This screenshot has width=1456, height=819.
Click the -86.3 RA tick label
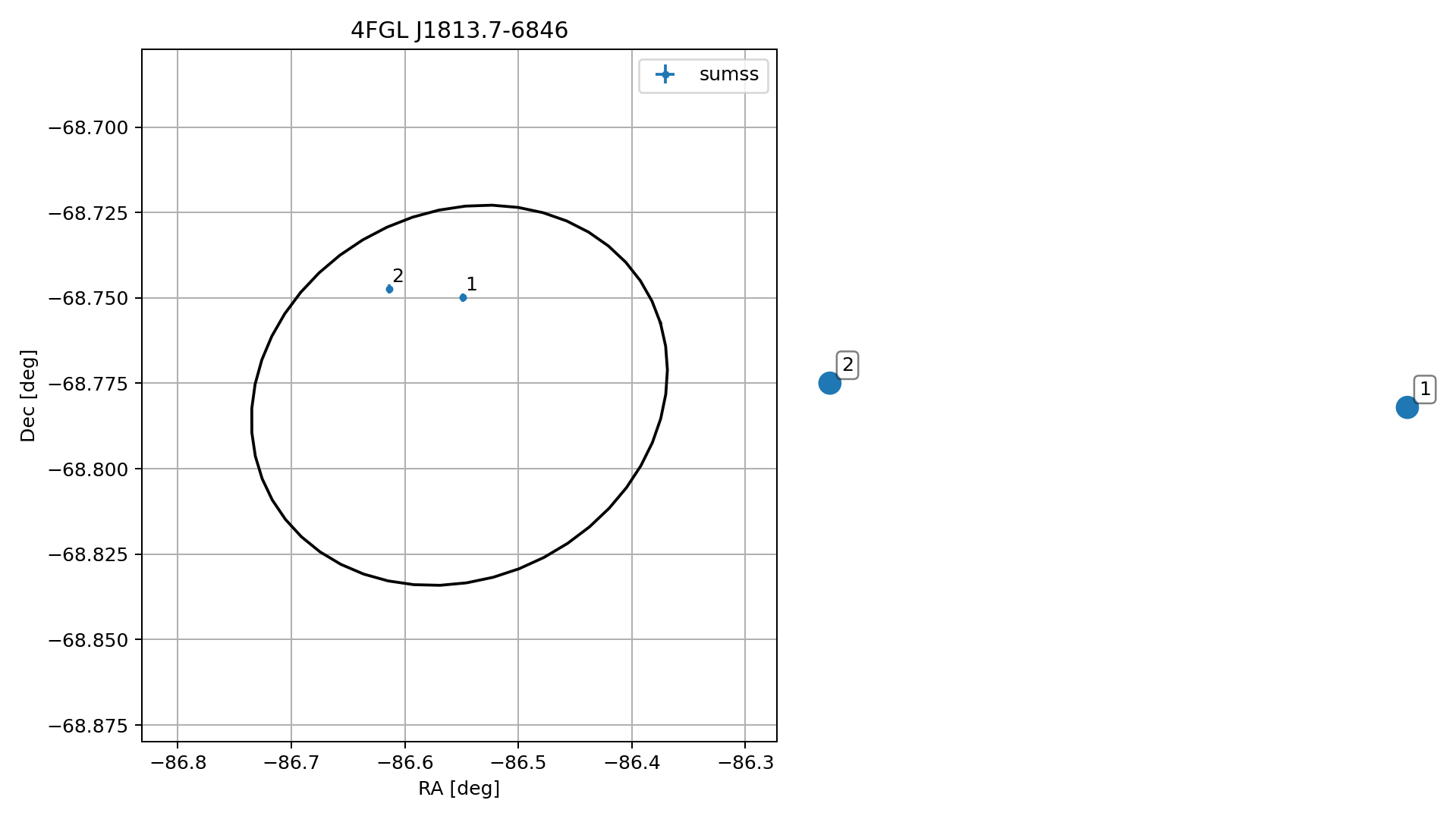(745, 763)
